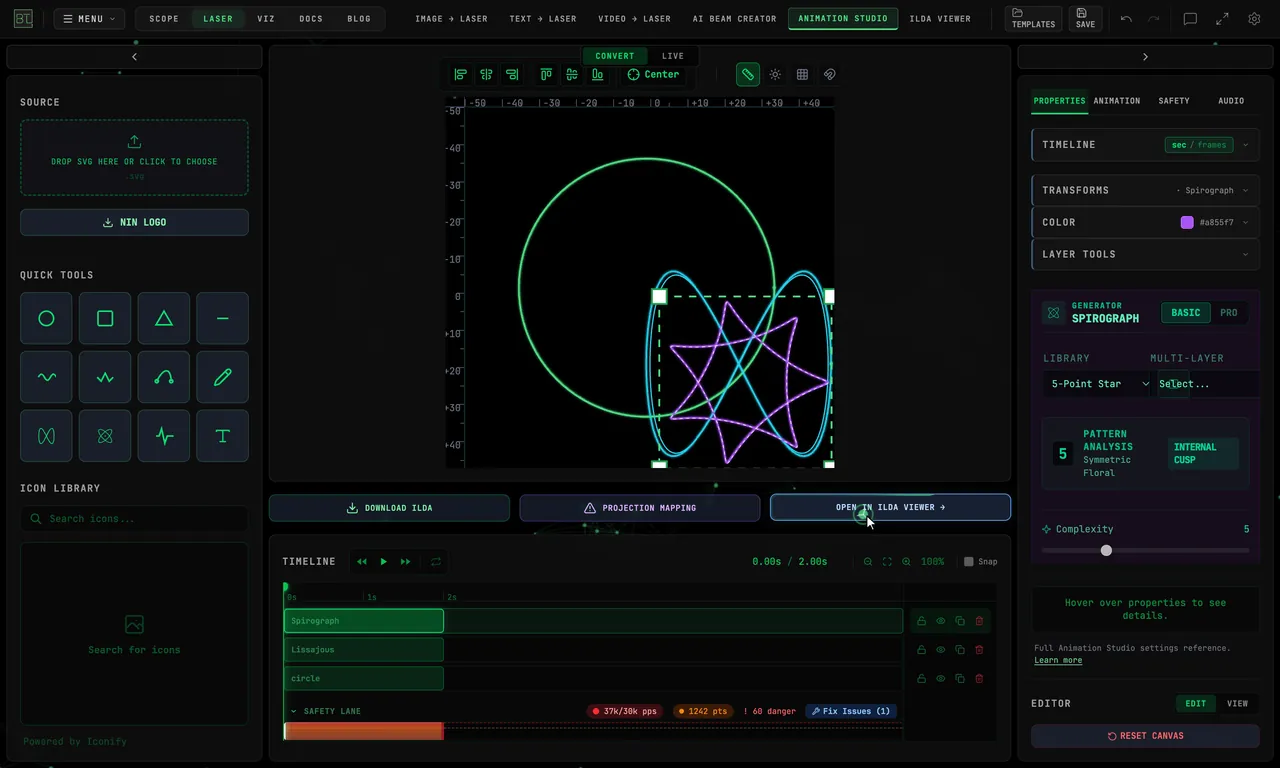Enable the Snap checkbox
The image size is (1280, 768).
click(x=968, y=562)
